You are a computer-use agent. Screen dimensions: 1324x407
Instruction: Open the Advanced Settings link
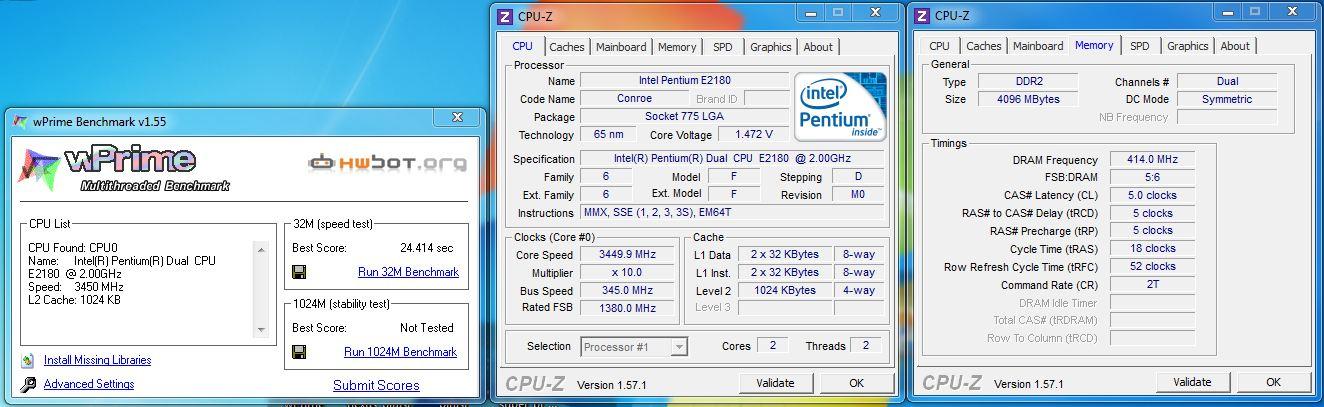coord(89,384)
